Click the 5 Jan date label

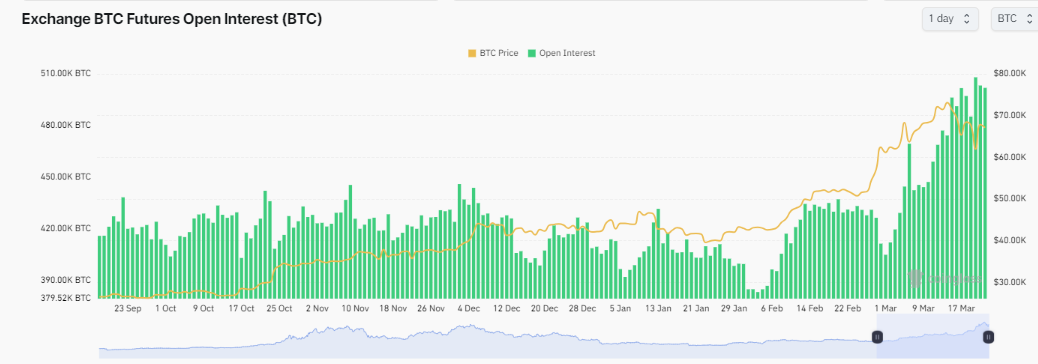click(620, 308)
